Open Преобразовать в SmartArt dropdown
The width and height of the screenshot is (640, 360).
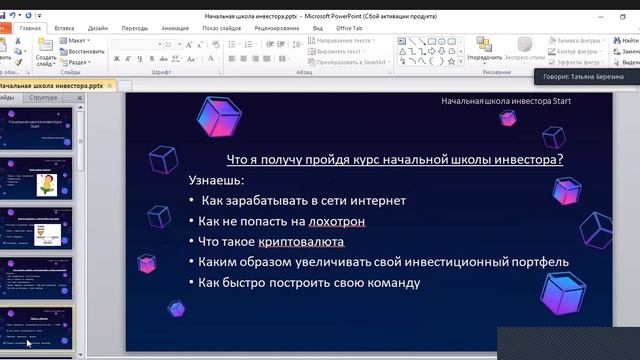point(349,62)
